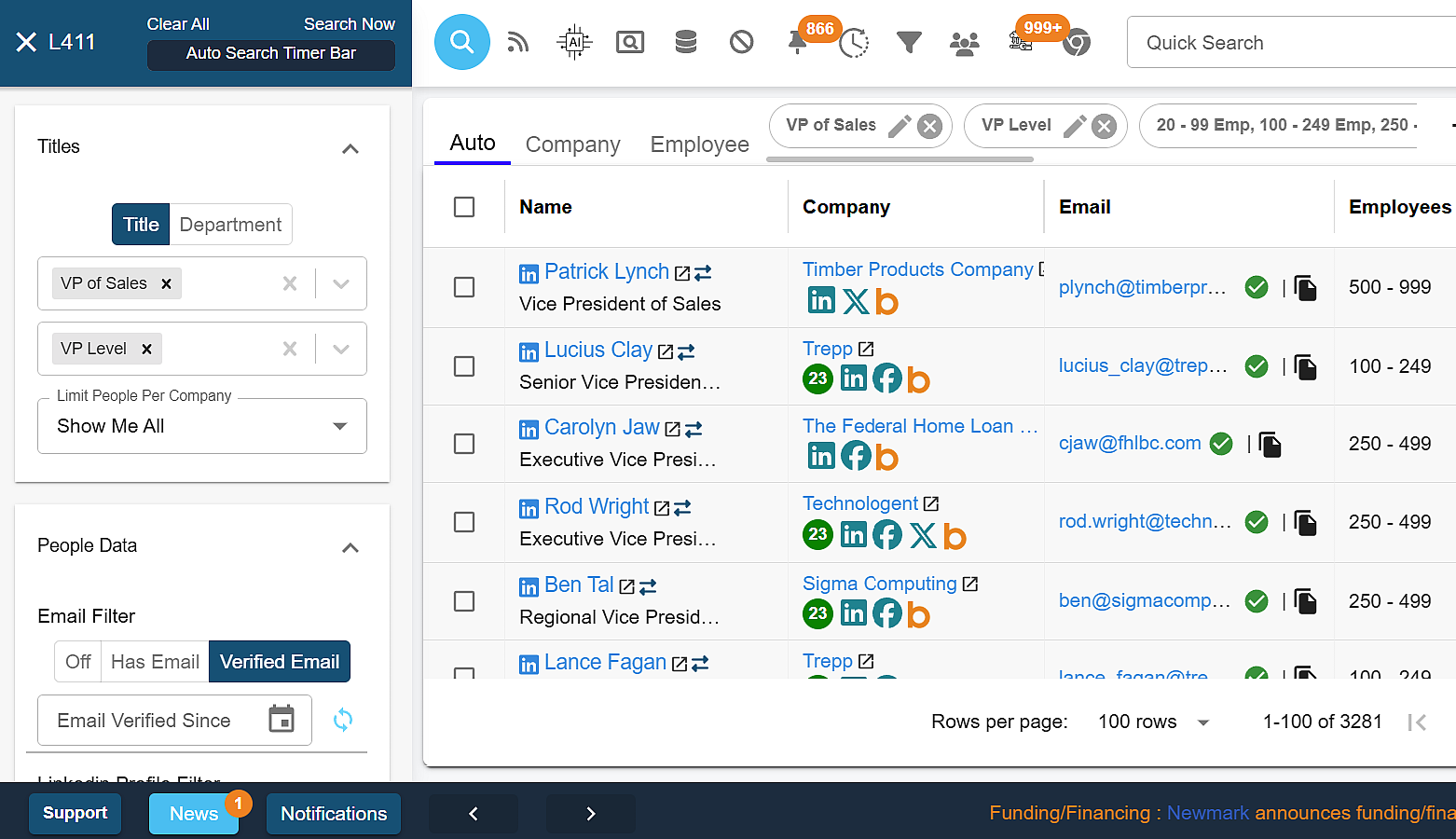The image size is (1456, 839).
Task: Check the Ben Tal row checkbox
Action: pos(464,601)
